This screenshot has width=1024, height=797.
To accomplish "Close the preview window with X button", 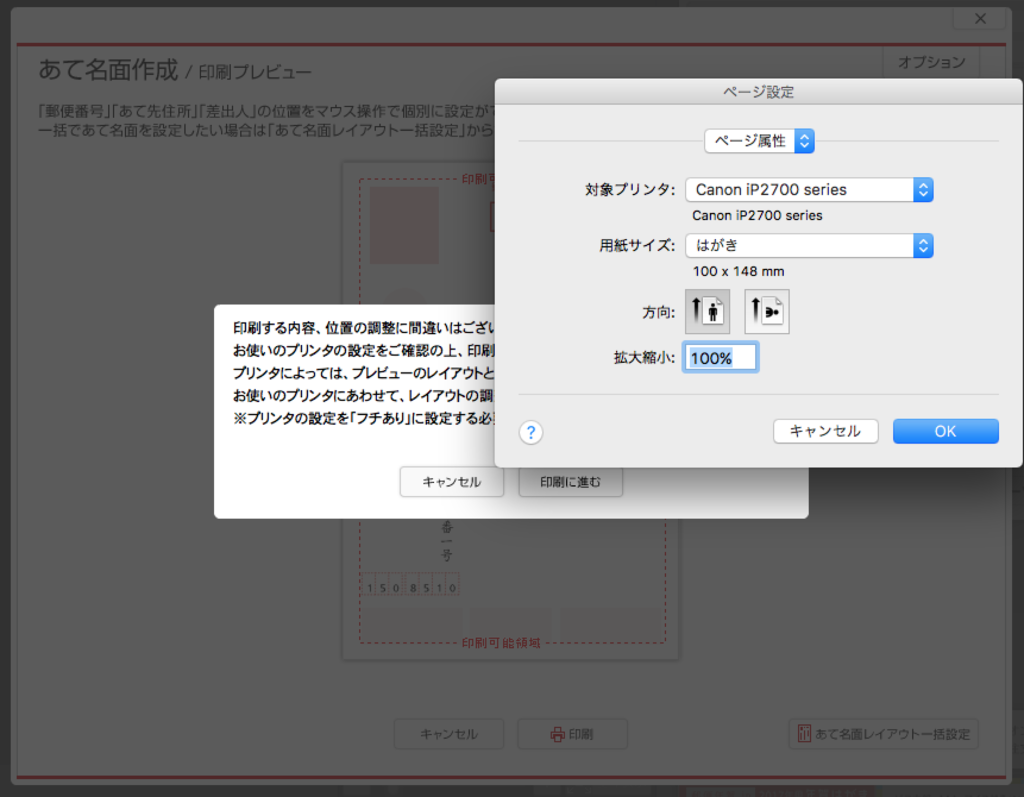I will tap(980, 18).
